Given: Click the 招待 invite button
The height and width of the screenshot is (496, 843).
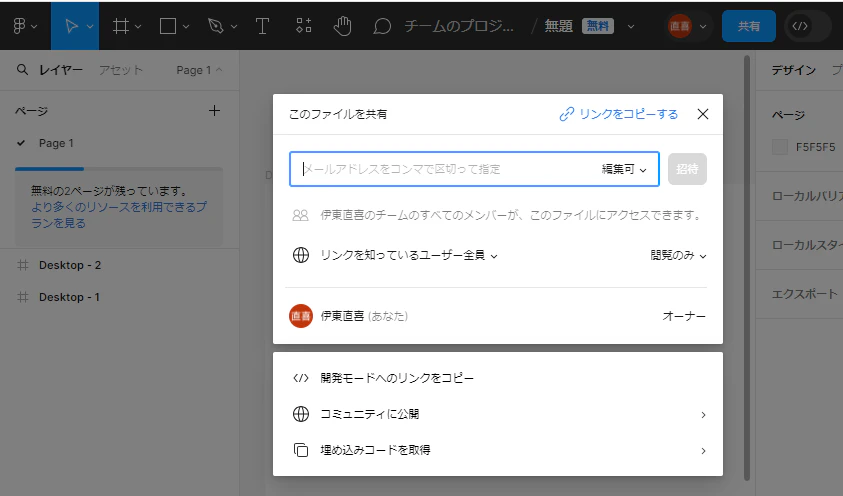Looking at the screenshot, I should coord(687,169).
